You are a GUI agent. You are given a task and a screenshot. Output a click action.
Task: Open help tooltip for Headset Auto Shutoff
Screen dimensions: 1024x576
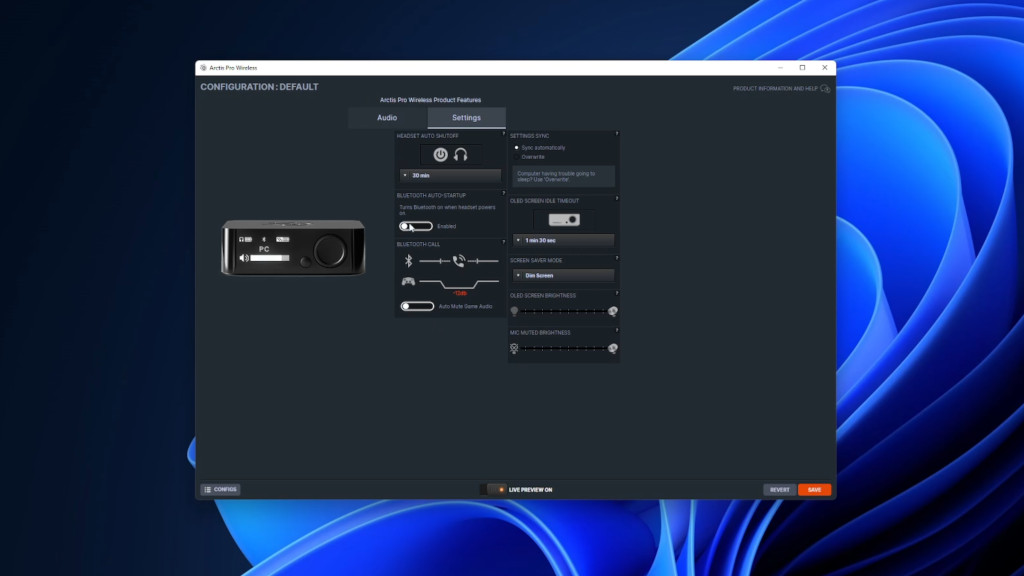pyautogui.click(x=503, y=134)
